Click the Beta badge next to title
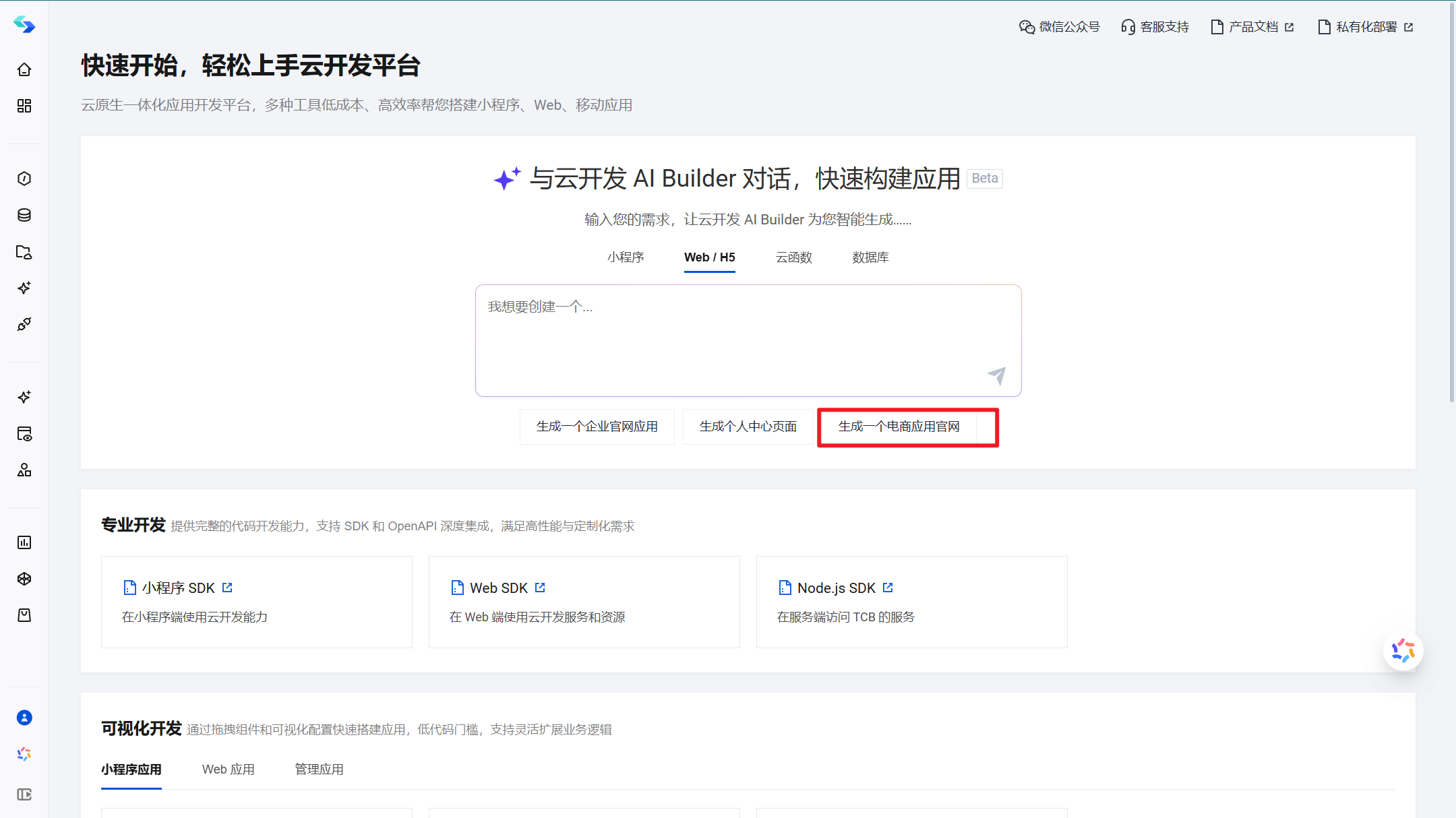The image size is (1456, 818). pyautogui.click(x=985, y=179)
